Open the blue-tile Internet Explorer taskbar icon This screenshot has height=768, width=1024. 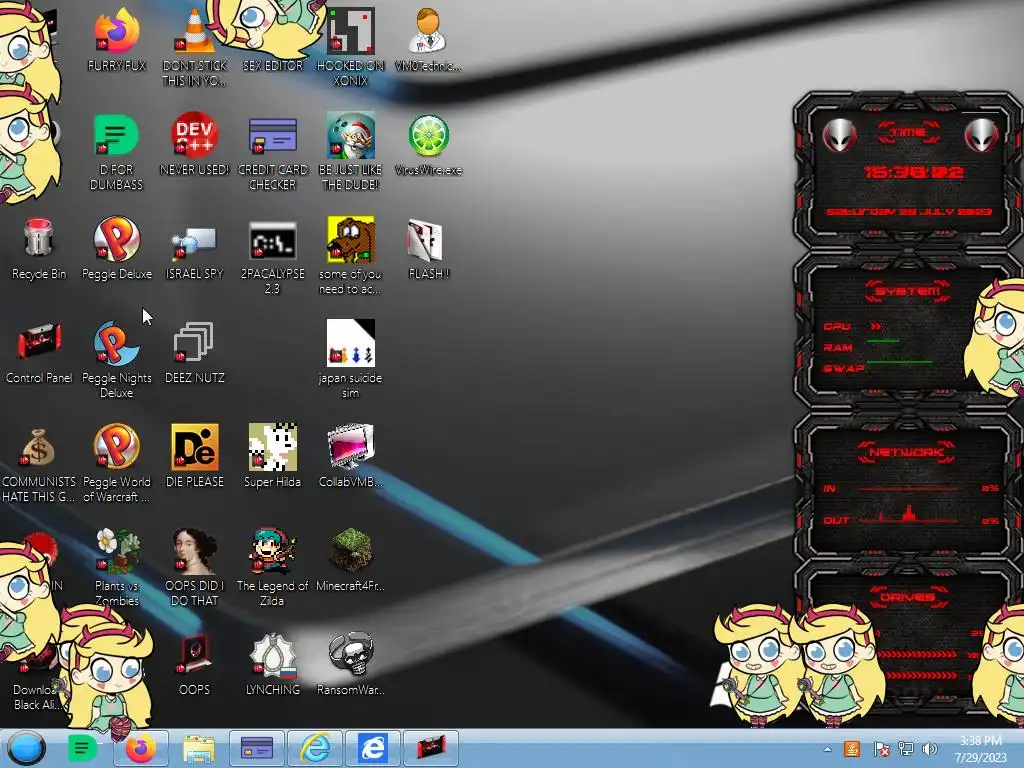(373, 748)
